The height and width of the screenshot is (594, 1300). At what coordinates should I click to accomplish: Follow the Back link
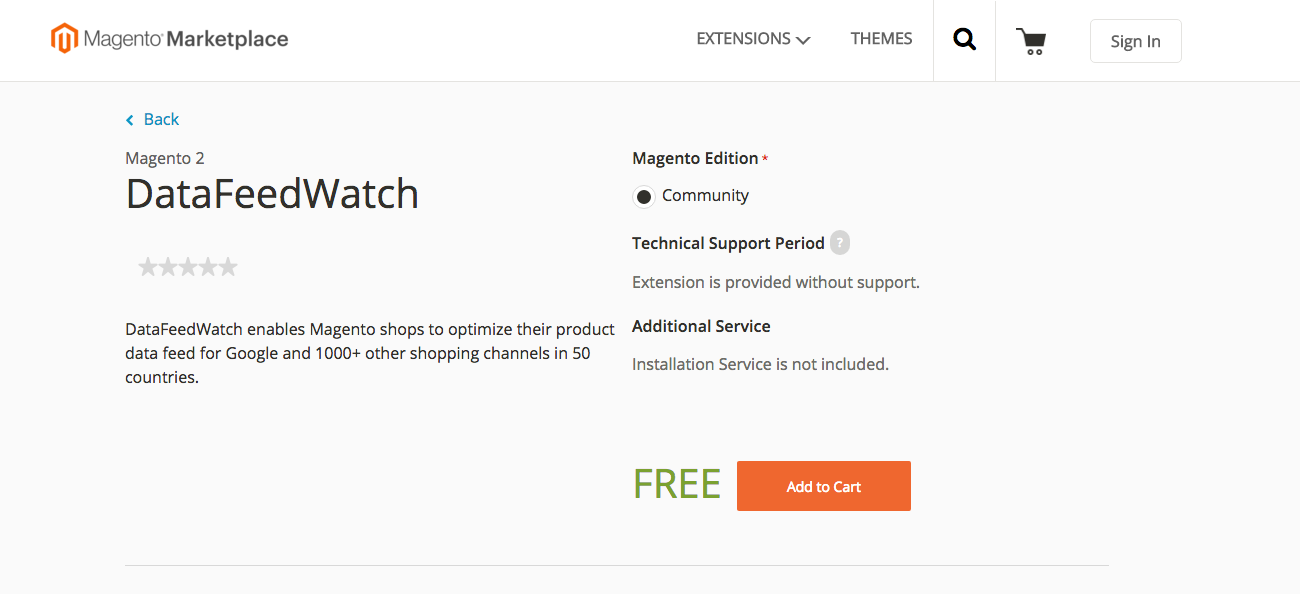[x=161, y=120]
